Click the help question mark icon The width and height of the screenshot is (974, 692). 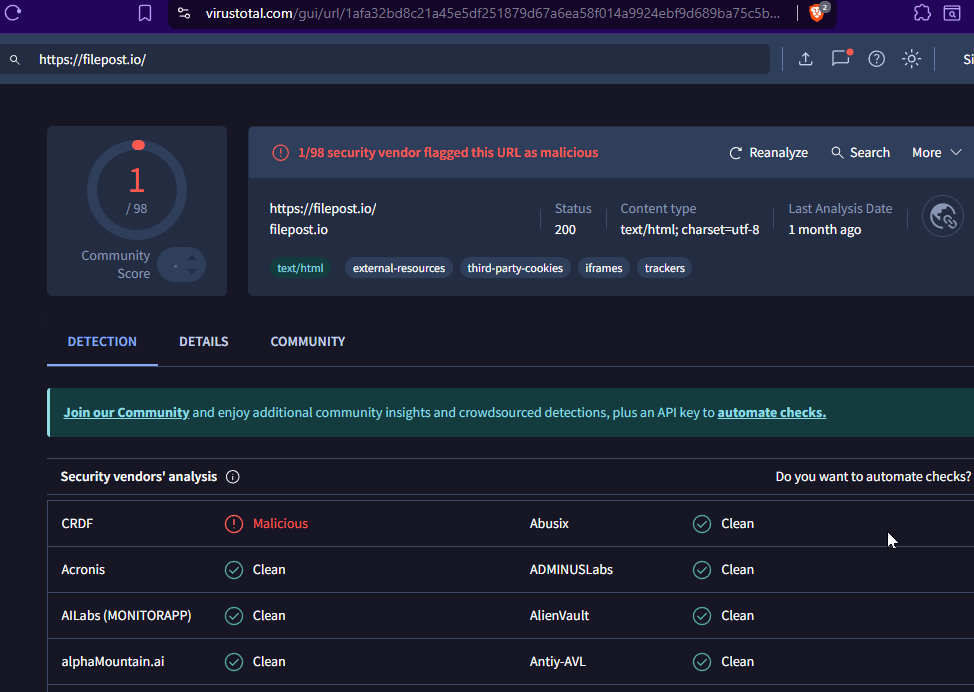[876, 59]
